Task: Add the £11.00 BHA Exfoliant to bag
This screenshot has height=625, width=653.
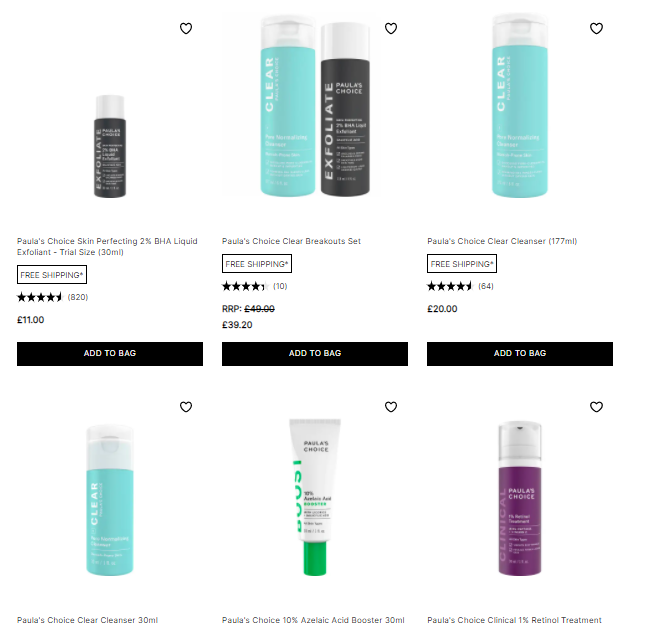Action: click(x=110, y=354)
